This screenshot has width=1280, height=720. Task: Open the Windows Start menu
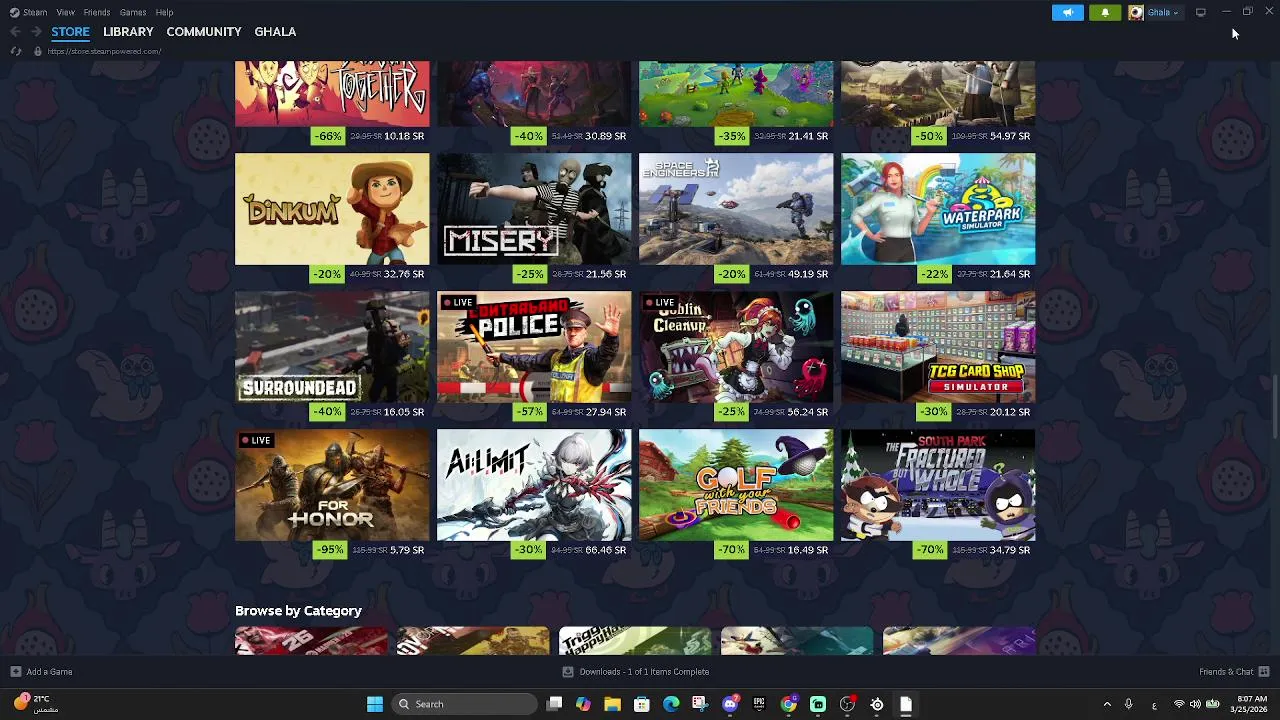[375, 704]
